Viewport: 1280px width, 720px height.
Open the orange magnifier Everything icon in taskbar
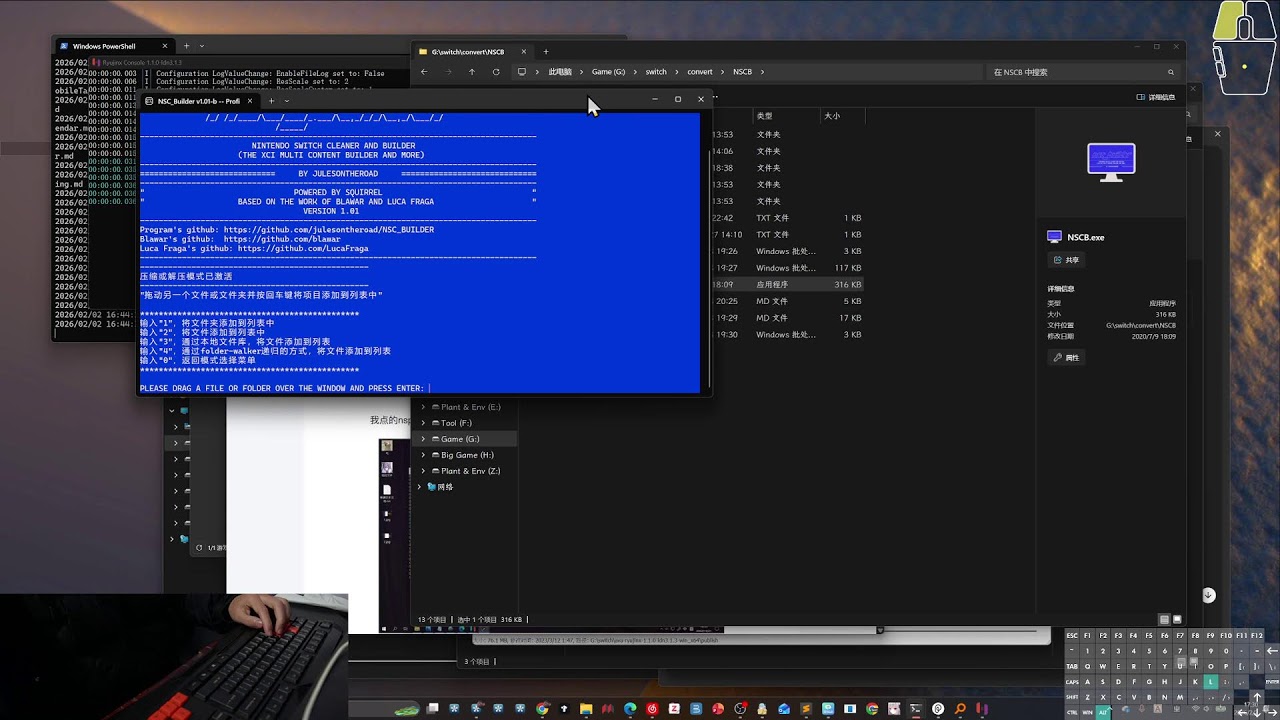click(960, 709)
